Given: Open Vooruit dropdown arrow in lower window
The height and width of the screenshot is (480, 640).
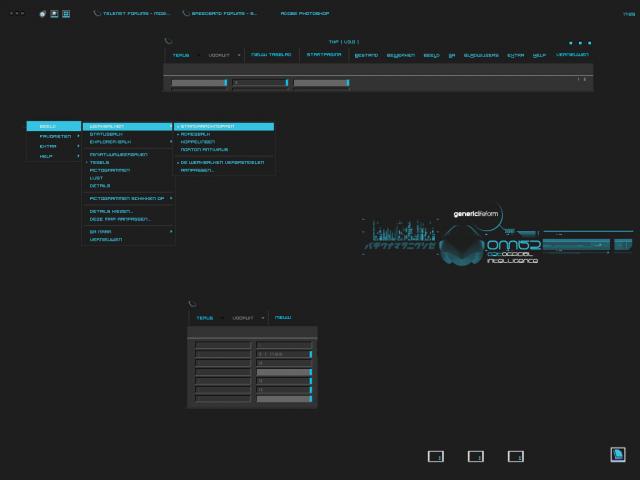Looking at the screenshot, I should 262,318.
